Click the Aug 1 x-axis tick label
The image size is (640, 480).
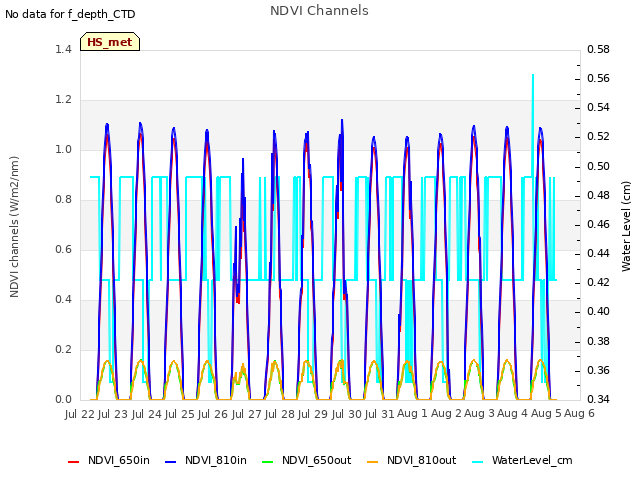[412, 413]
